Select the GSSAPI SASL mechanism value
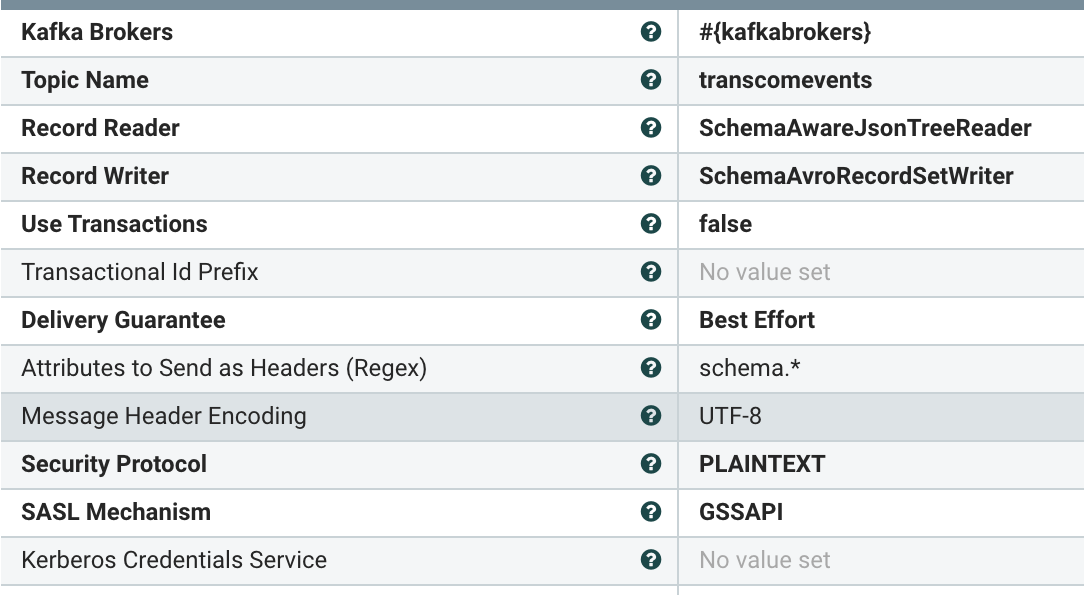The image size is (1084, 595). (x=741, y=512)
